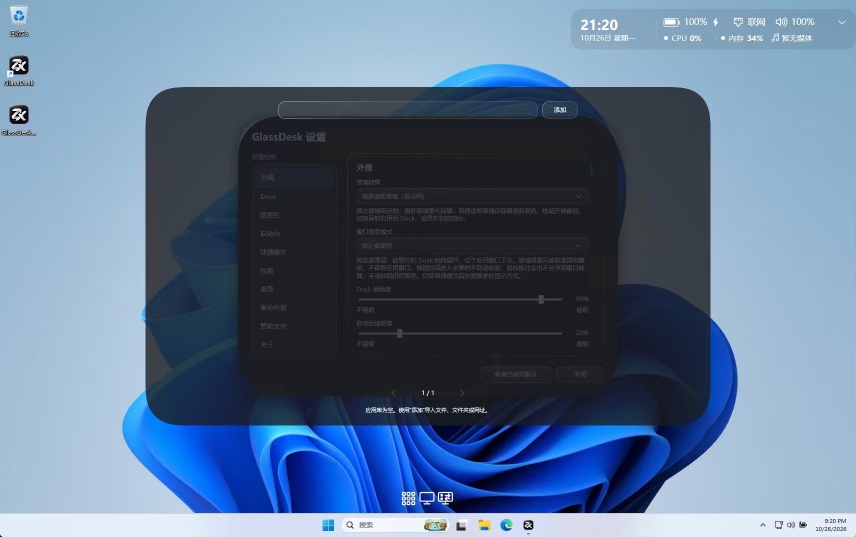Adjust the Dock transparency slider handle
Viewport: 856px width, 537px height.
[x=541, y=299]
